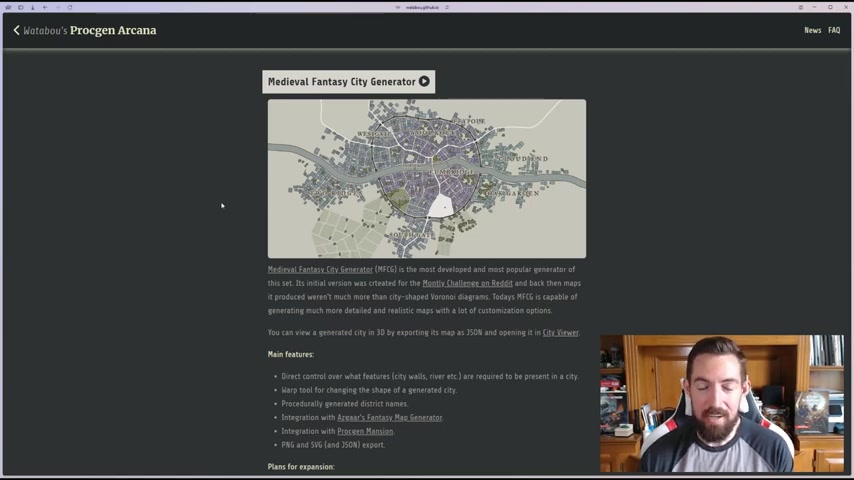854x480 pixels.
Task: Open the Procgen Mansion link
Action: click(x=365, y=431)
